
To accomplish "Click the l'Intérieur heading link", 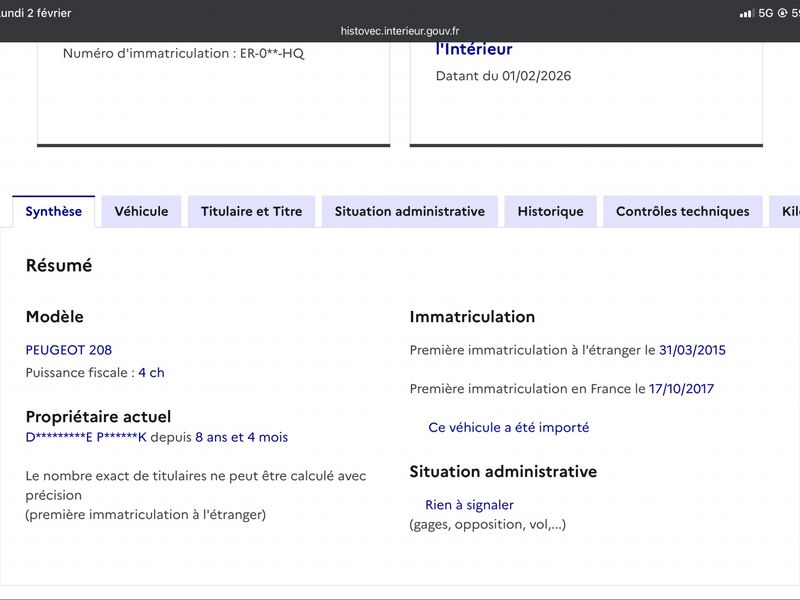I will coord(474,49).
